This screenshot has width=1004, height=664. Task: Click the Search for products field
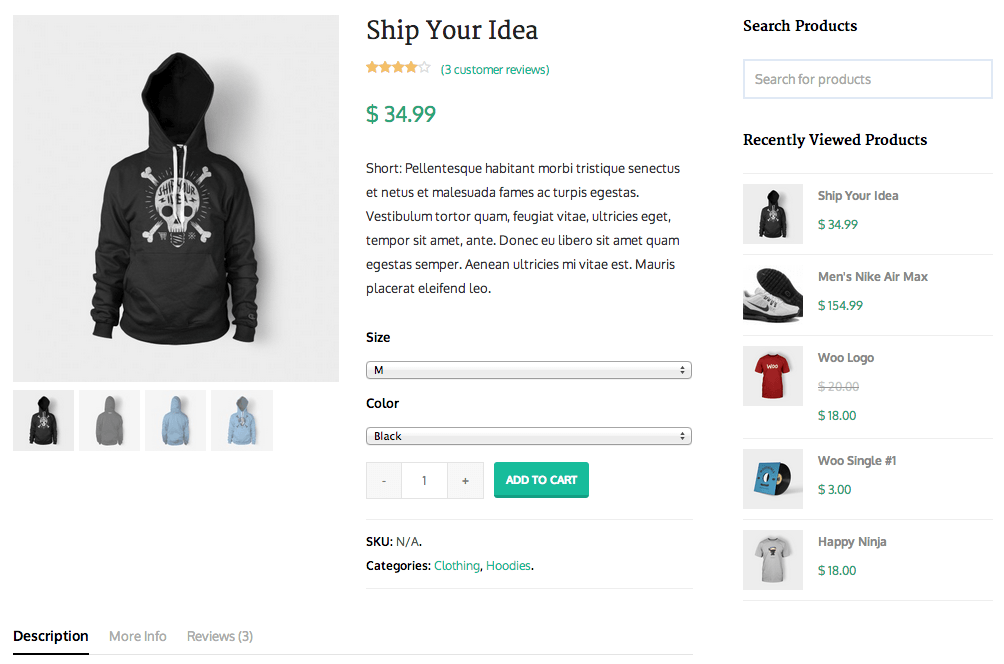868,79
